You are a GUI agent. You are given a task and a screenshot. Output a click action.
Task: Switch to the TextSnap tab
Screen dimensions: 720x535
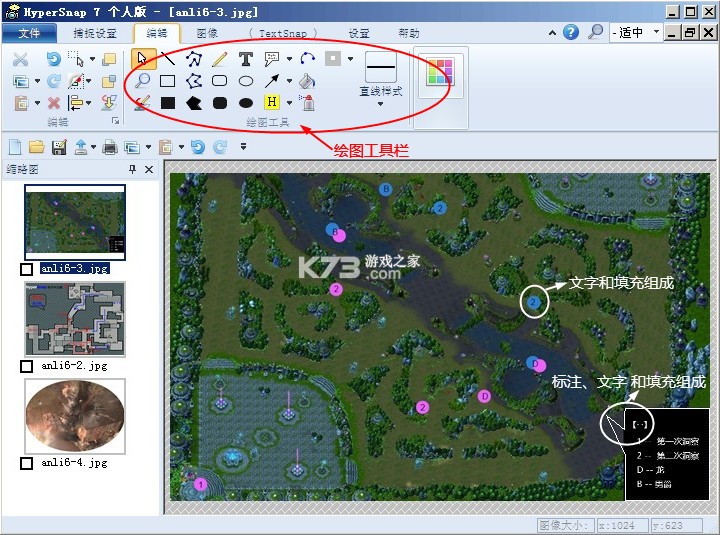tap(283, 33)
